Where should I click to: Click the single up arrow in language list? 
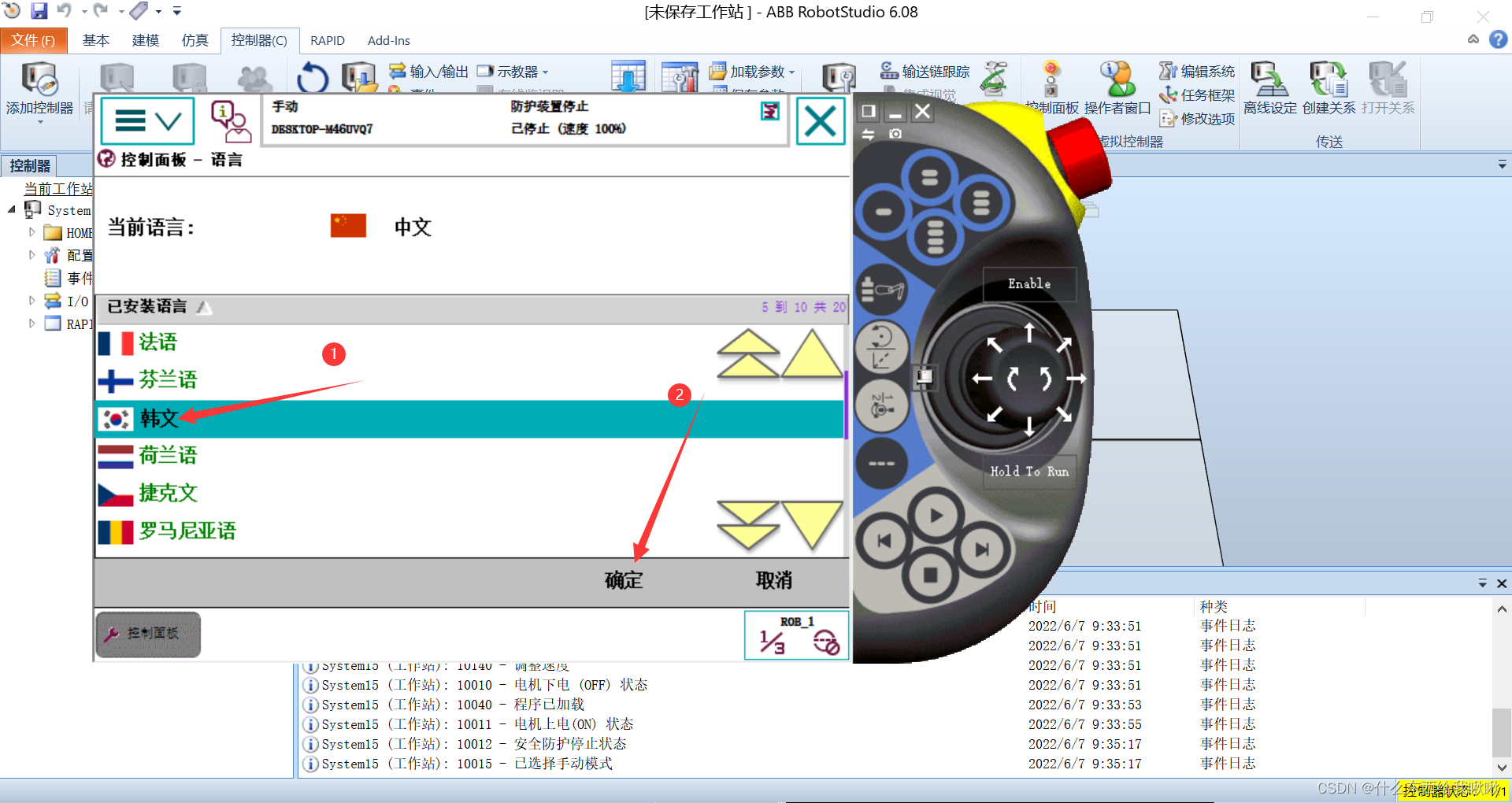pos(813,353)
